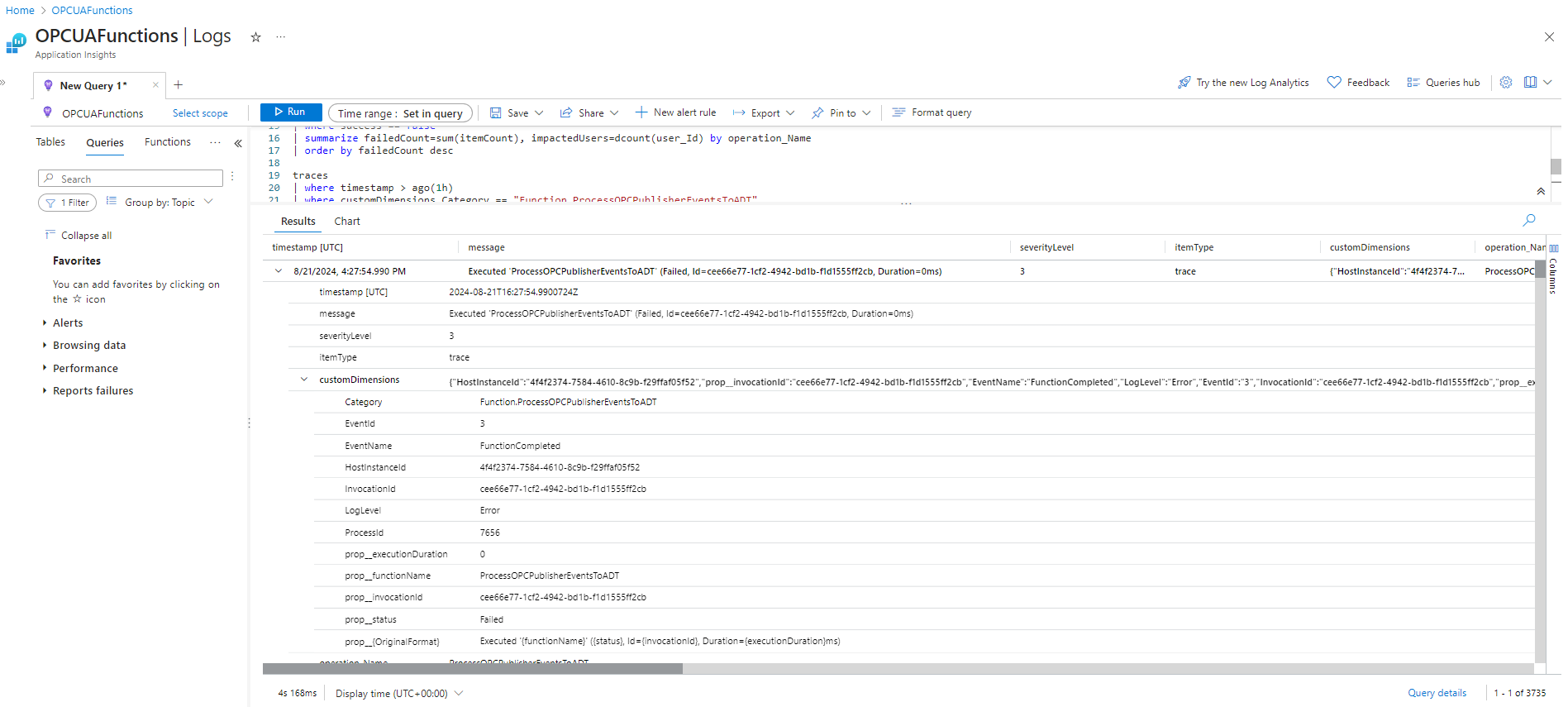Collapse the side panel with double chevron
The image size is (1568, 707).
click(x=238, y=143)
